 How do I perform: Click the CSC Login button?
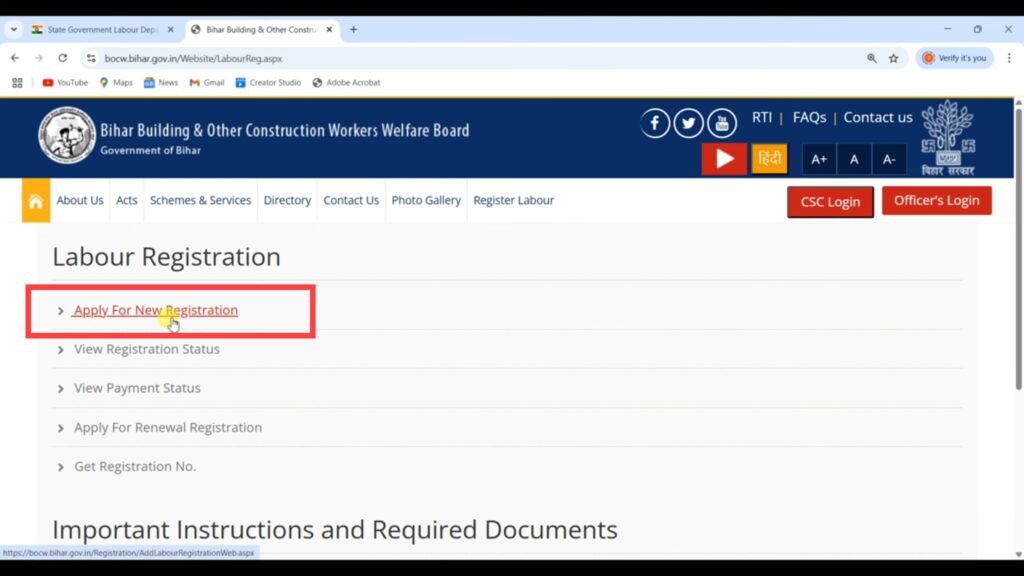[830, 202]
